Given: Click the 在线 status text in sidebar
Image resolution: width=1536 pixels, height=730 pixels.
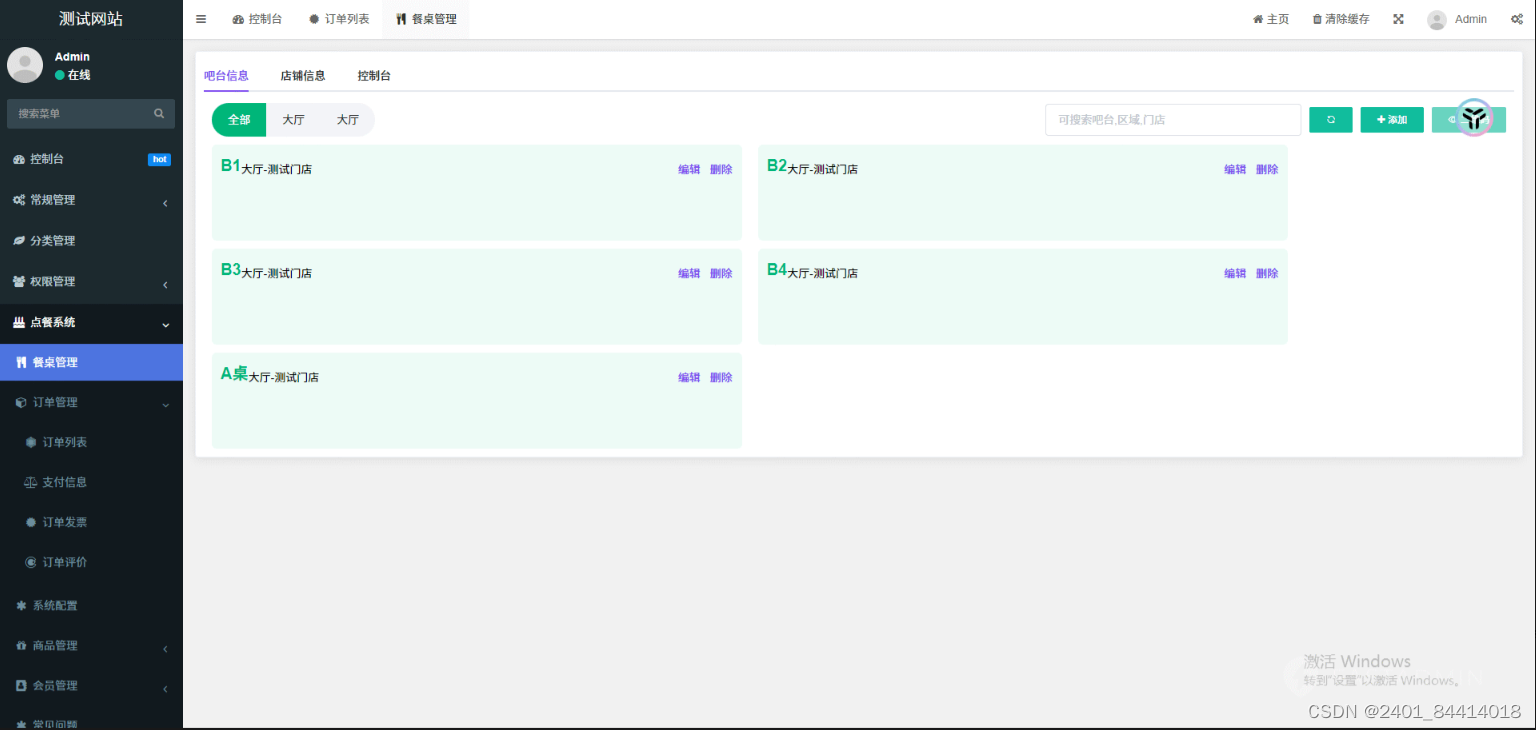Looking at the screenshot, I should pos(79,75).
